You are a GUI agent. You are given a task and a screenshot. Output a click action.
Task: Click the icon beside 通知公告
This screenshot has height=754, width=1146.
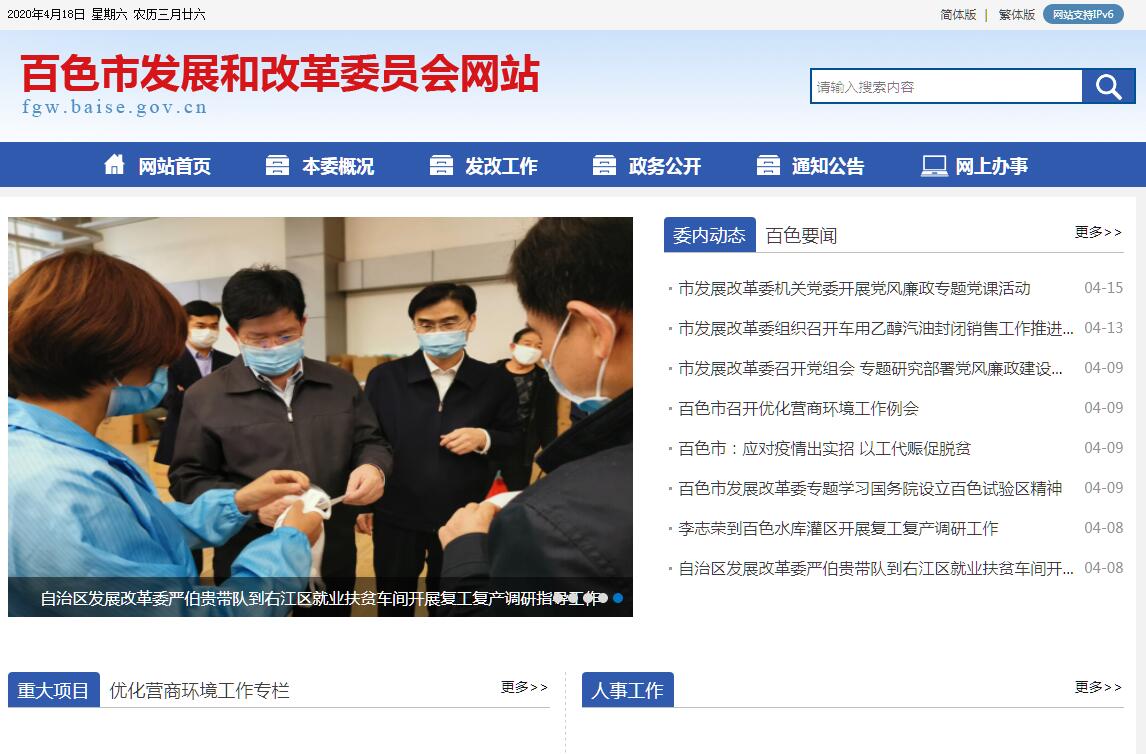pos(767,165)
